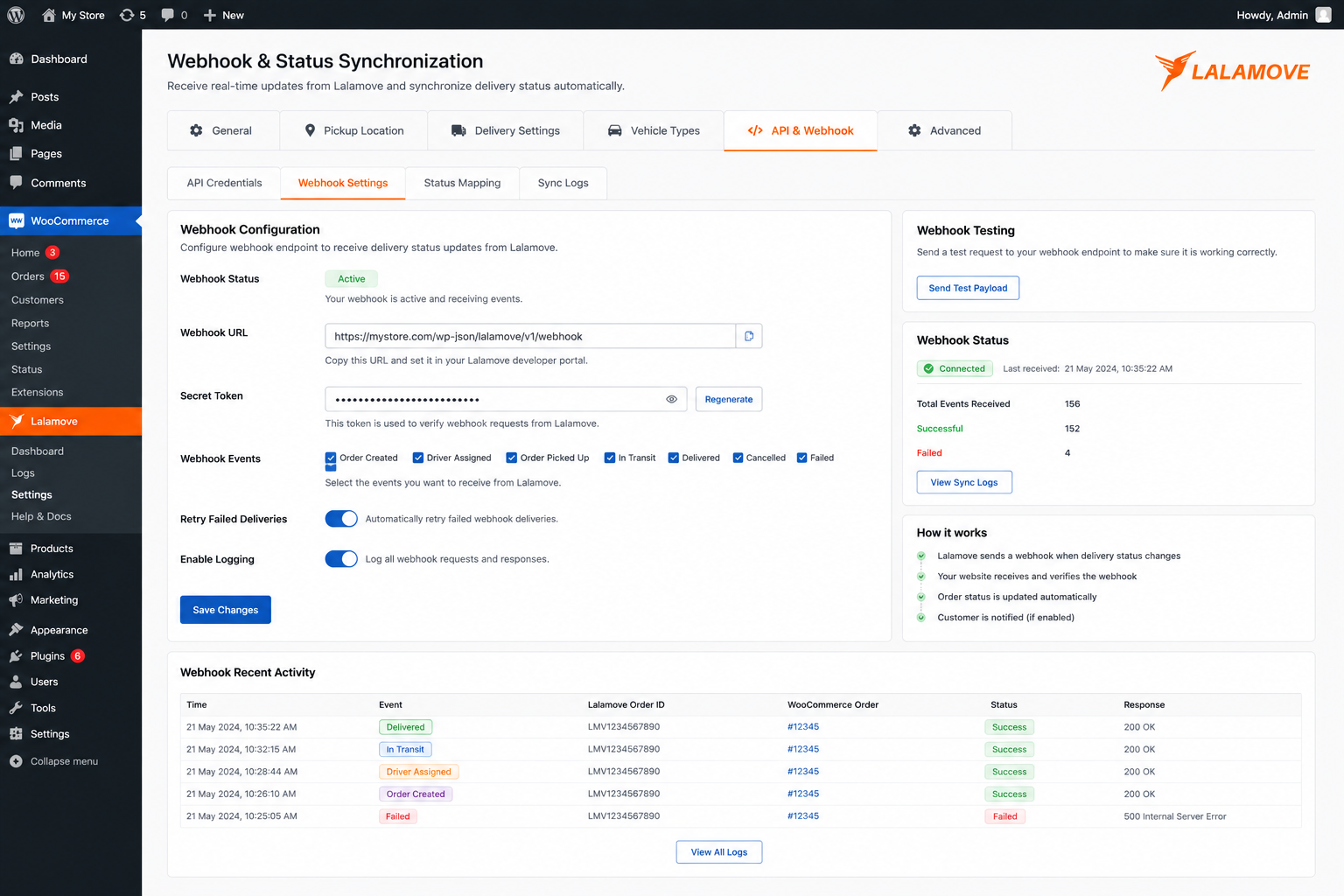Click the Secret Token field
Screen dimensions: 1344x896
coord(506,399)
